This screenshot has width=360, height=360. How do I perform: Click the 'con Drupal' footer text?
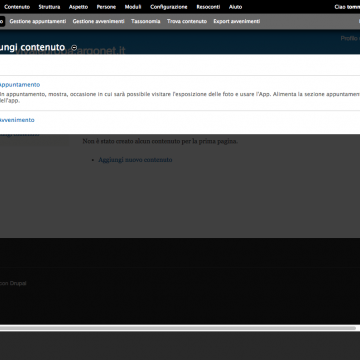pos(13,283)
